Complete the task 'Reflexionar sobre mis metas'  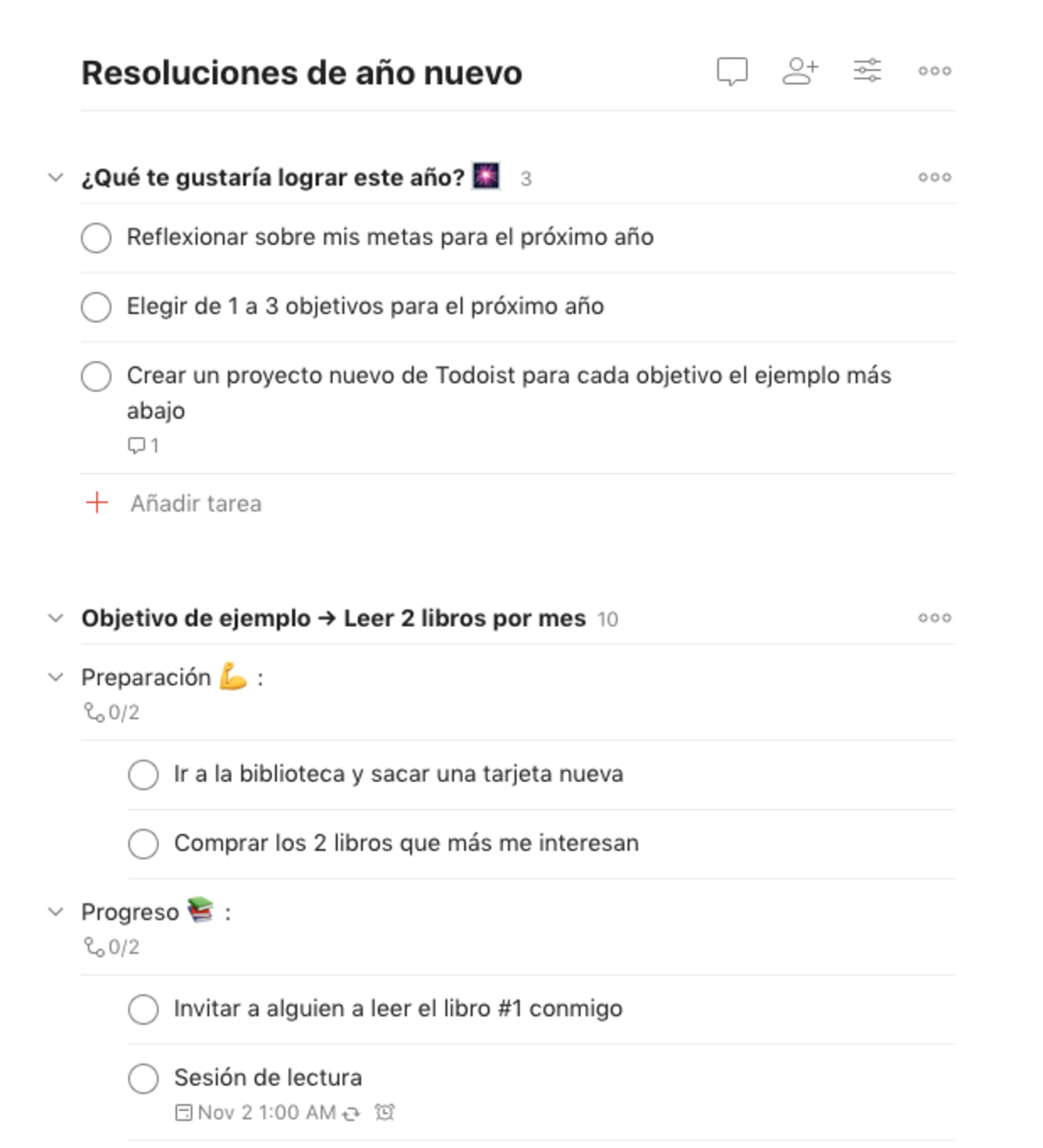pos(96,238)
